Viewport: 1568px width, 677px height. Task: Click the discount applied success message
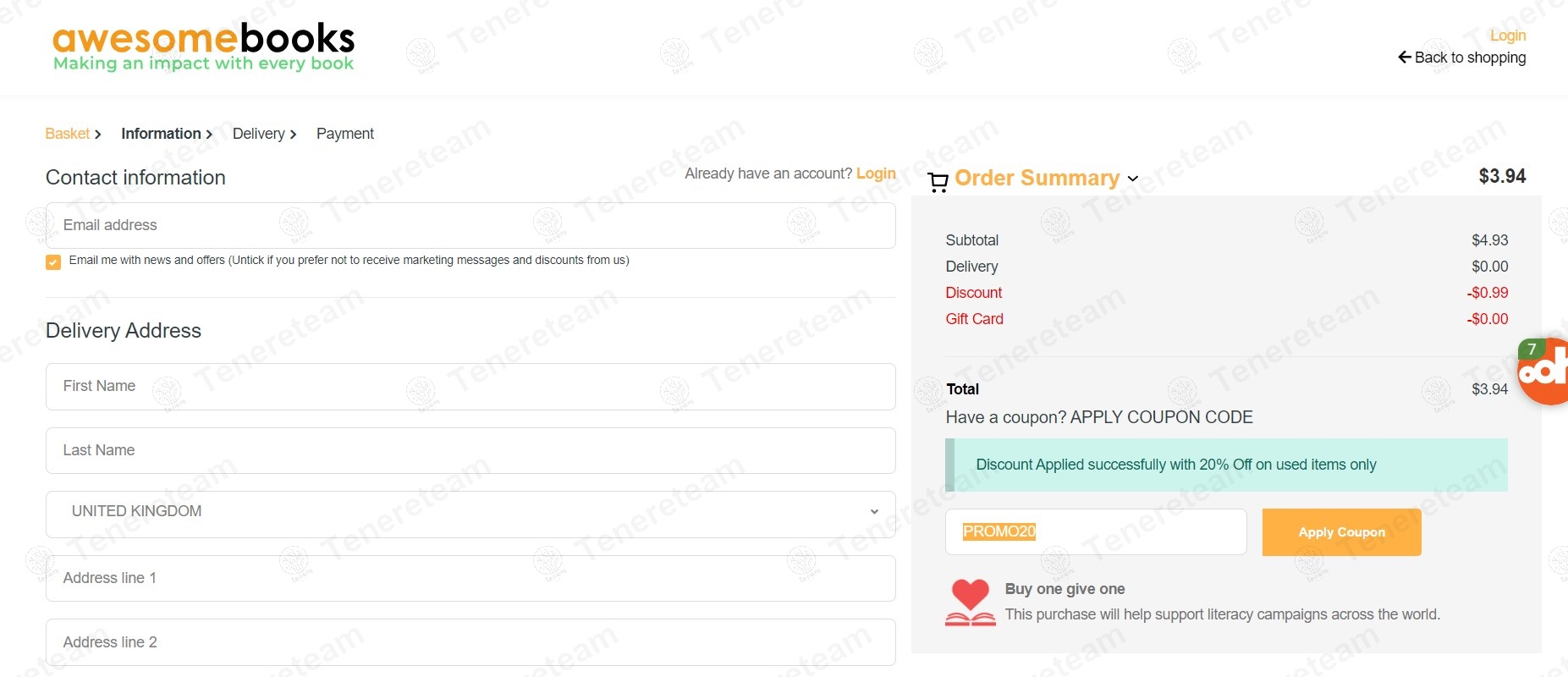tap(1226, 465)
